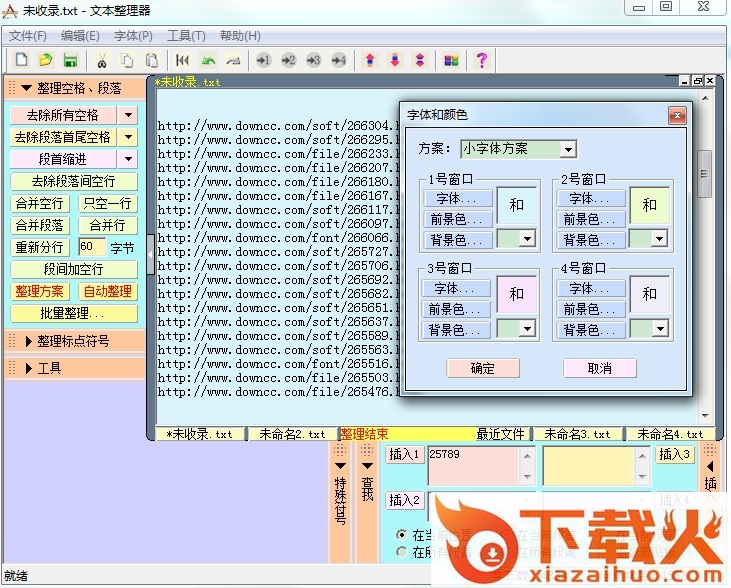Screen dimensions: 731x588
Task: Click the purple question mark help icon
Action: [482, 61]
